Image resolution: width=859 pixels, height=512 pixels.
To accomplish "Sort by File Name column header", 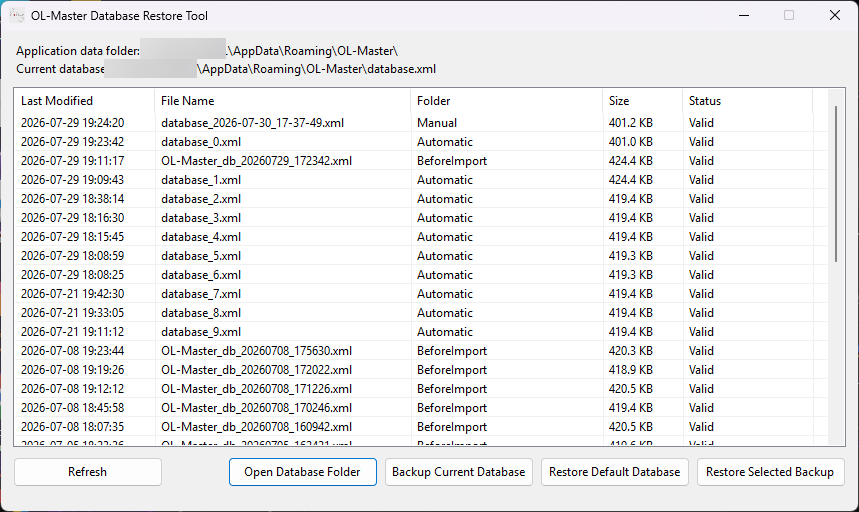I will pyautogui.click(x=283, y=101).
